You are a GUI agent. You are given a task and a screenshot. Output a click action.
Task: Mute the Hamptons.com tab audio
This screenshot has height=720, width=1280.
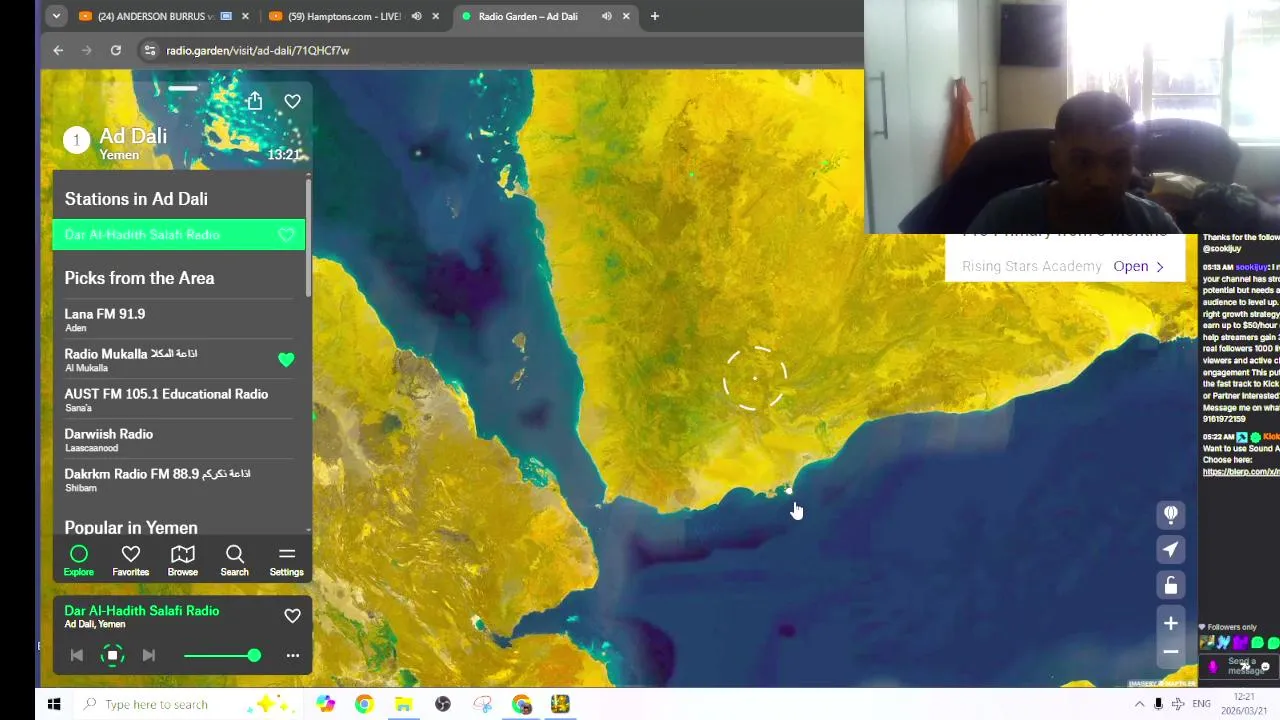tap(416, 16)
